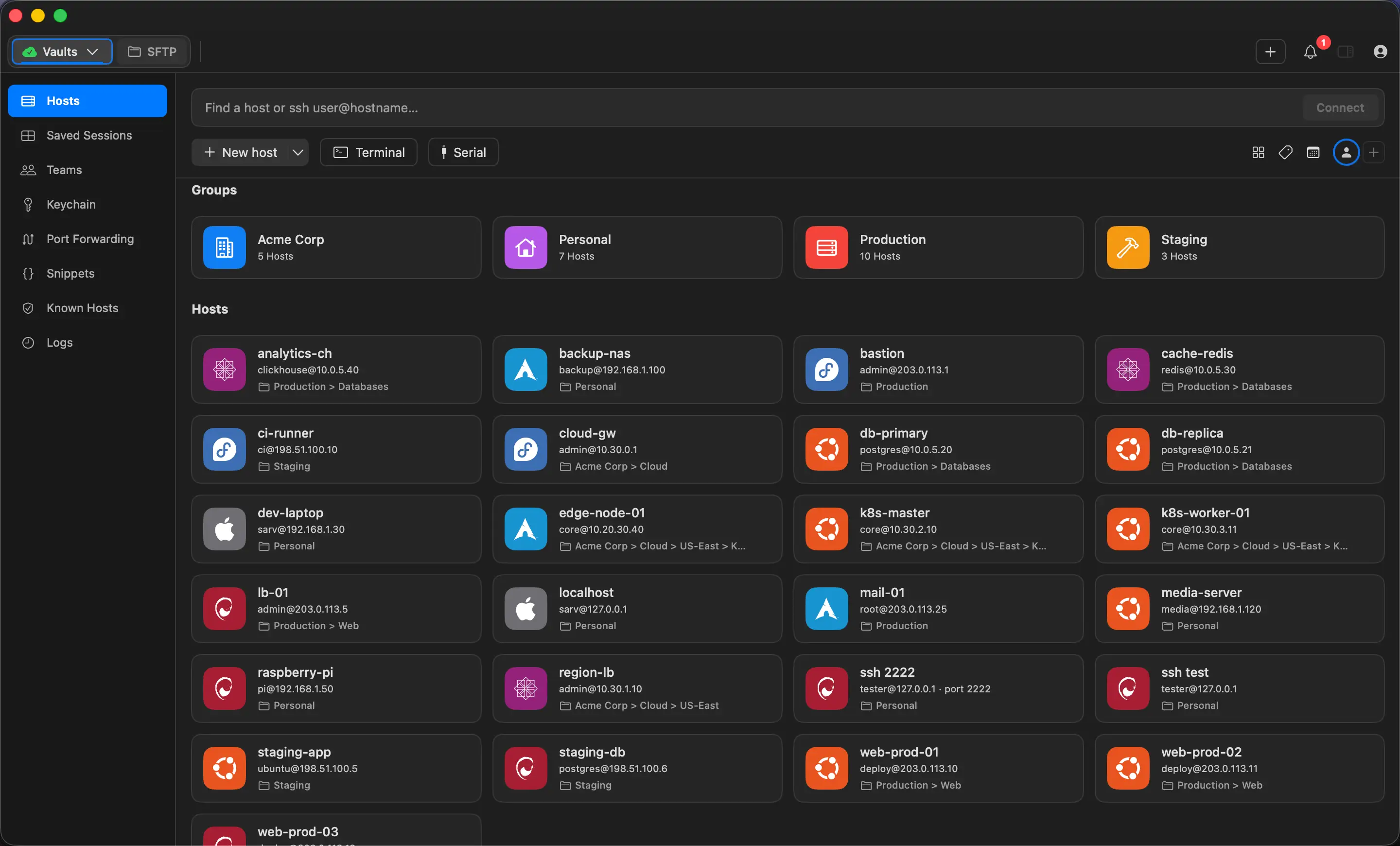This screenshot has height=846, width=1400.
Task: Click the db-primary Ubuntu icon
Action: click(x=826, y=449)
